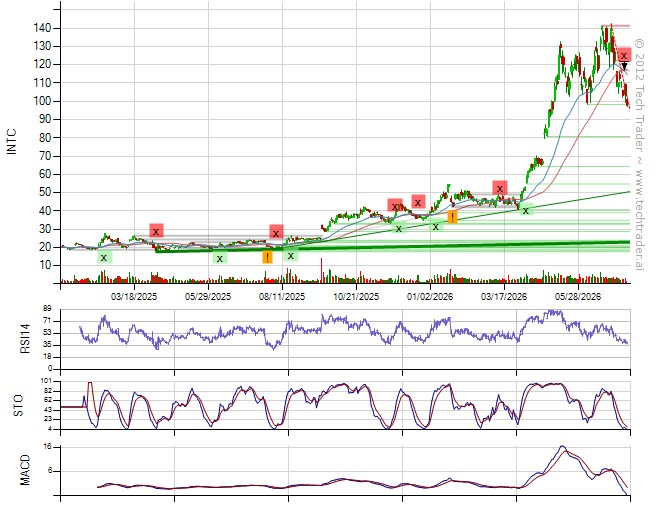
Task: Click the 40 price axis label
Action: click(45, 211)
